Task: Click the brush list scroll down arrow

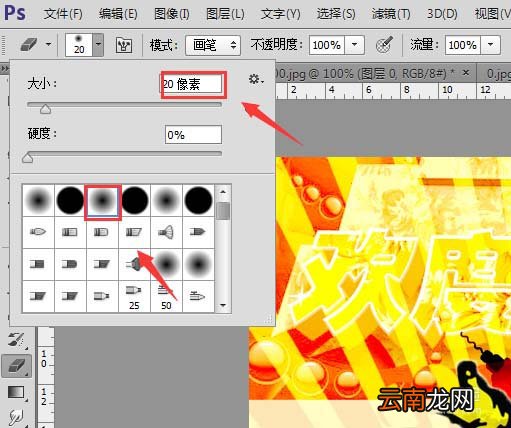Action: 223,305
